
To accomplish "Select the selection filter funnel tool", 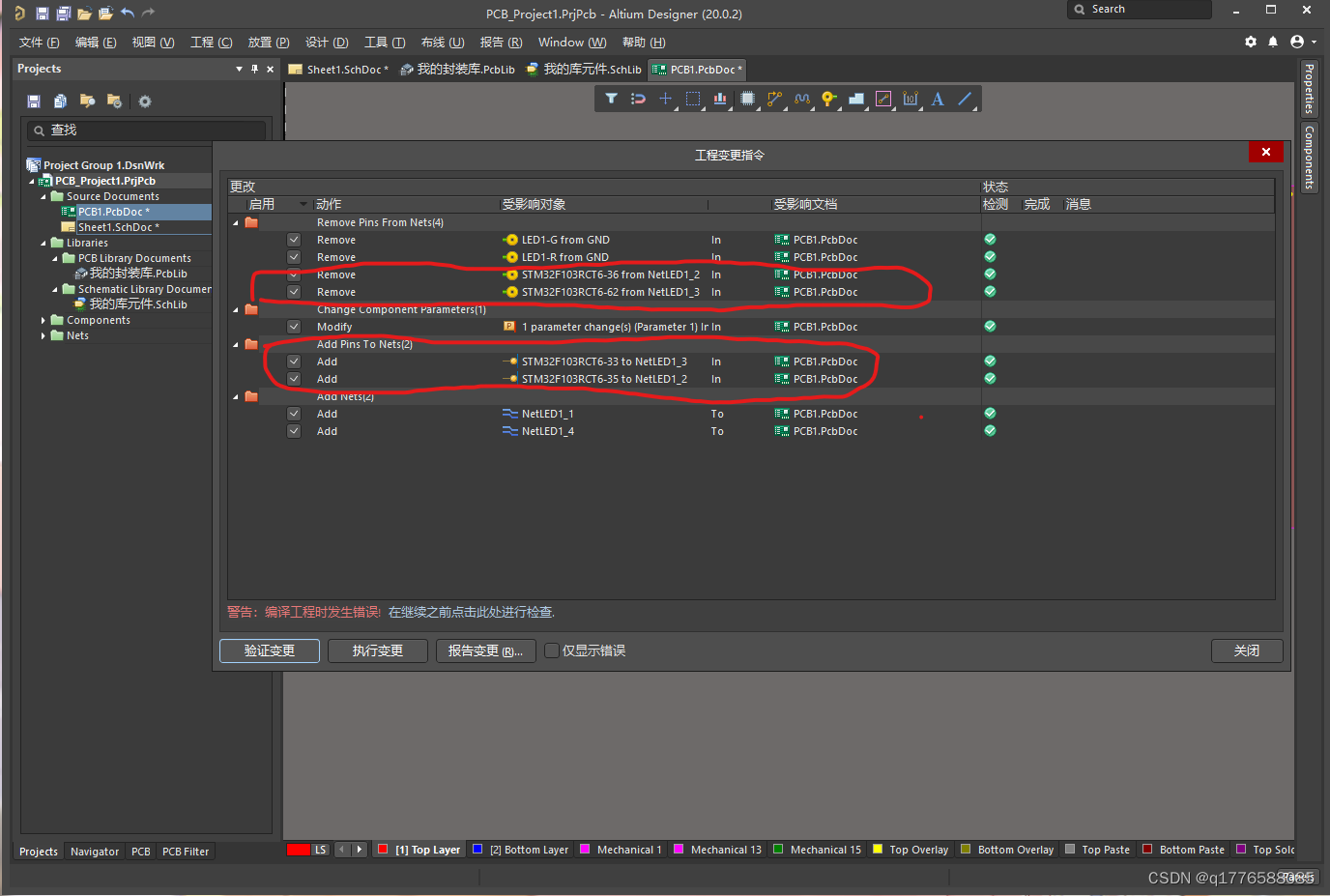I will [x=611, y=99].
